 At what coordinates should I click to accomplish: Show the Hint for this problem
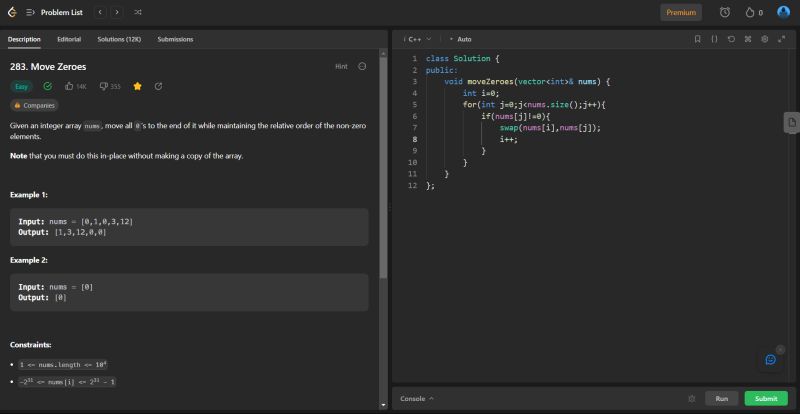coord(341,66)
